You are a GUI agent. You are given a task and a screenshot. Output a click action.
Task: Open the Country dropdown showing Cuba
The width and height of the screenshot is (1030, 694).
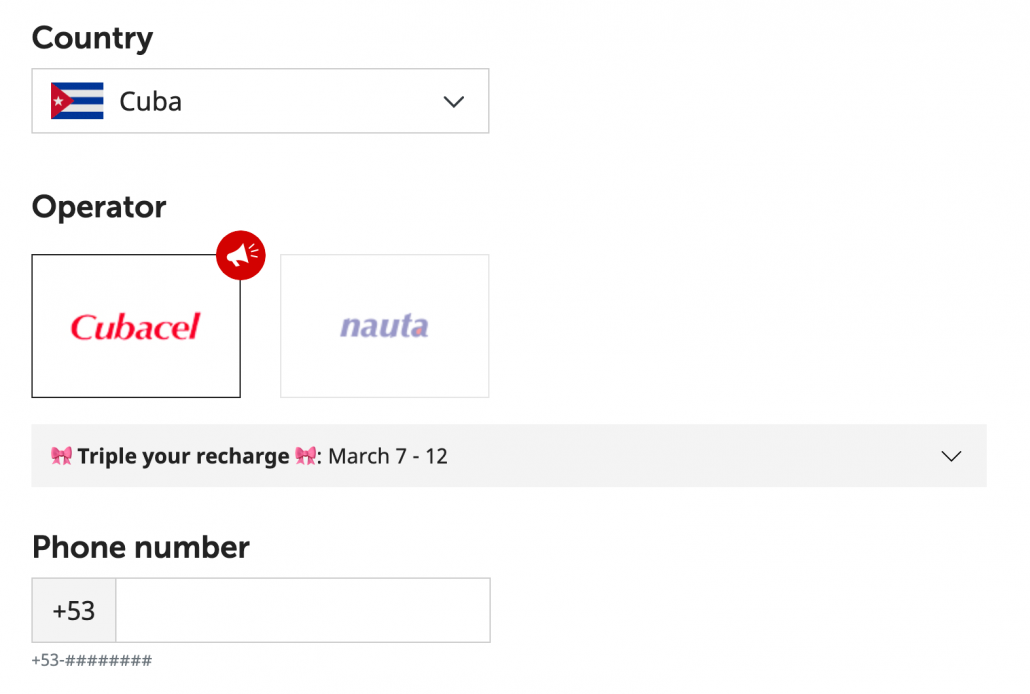click(260, 101)
